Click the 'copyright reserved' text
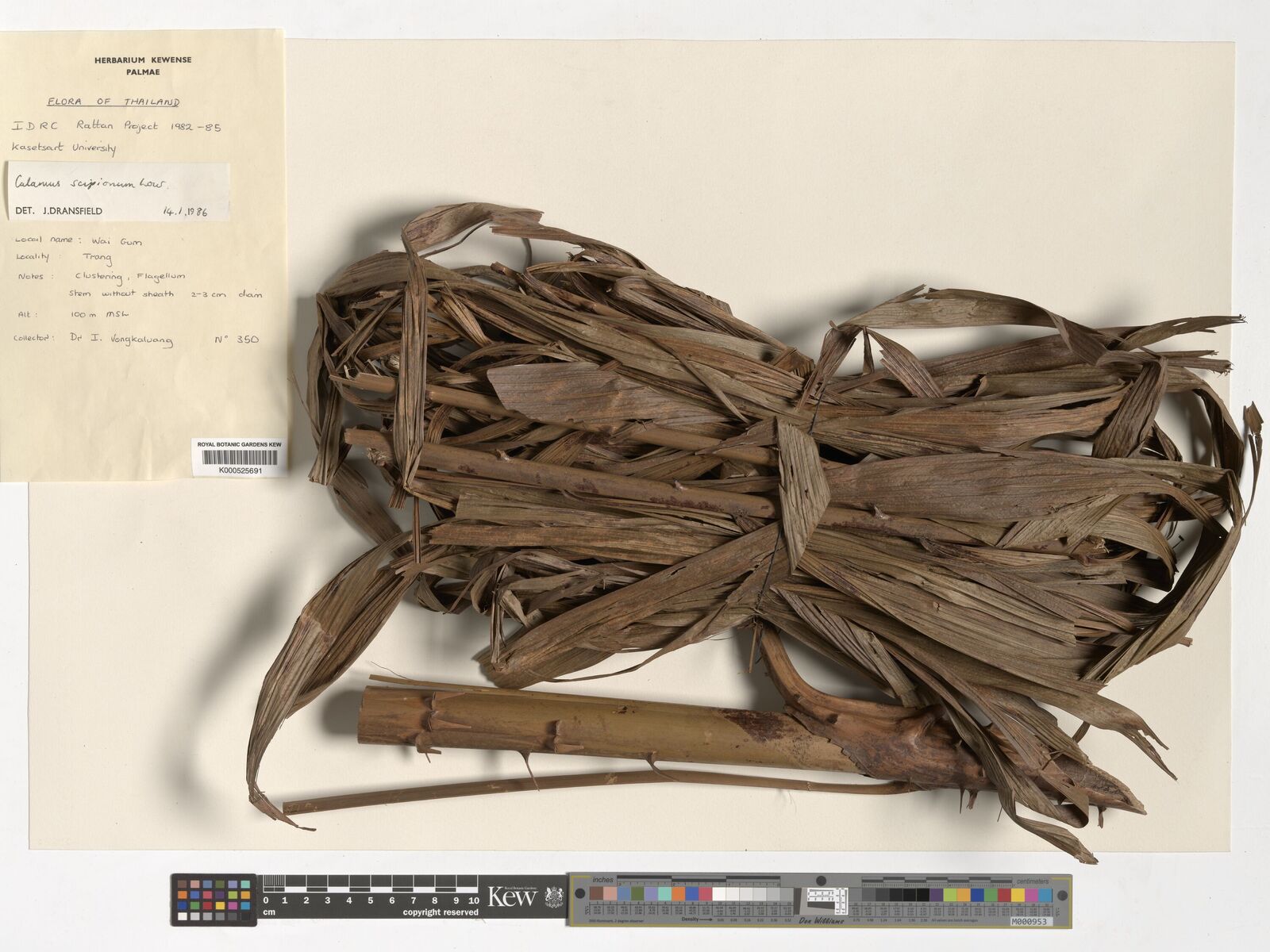 point(441,912)
